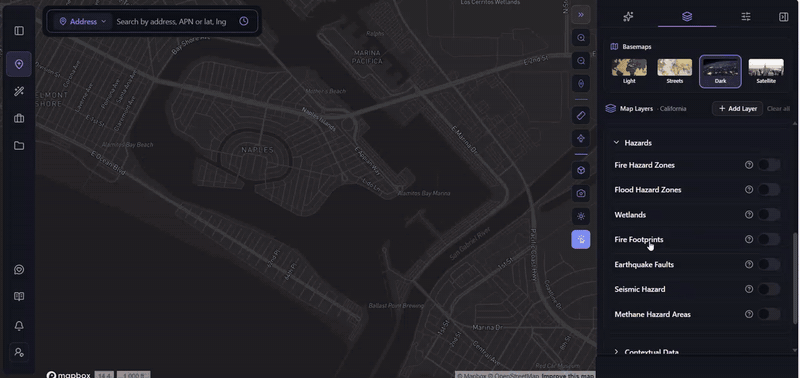Toggle the left sidebar panel icon
800x378 pixels.
(x=19, y=31)
